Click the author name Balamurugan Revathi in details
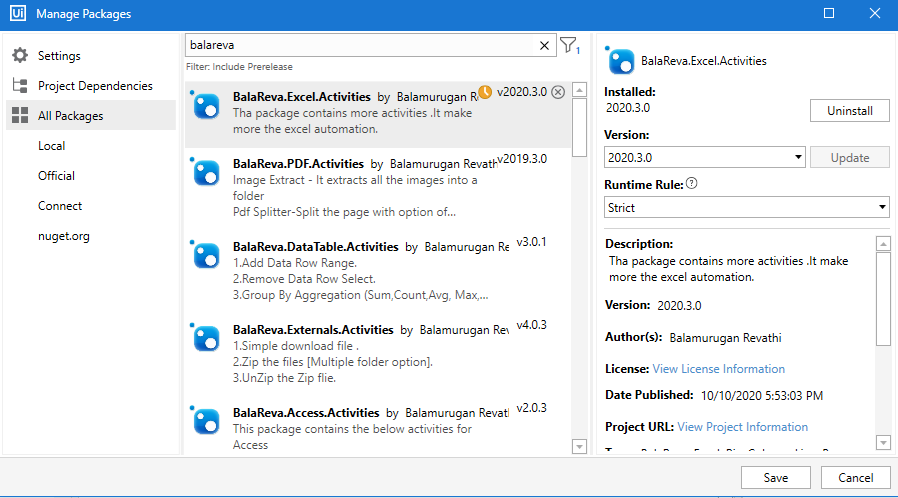The image size is (898, 498). (725, 338)
